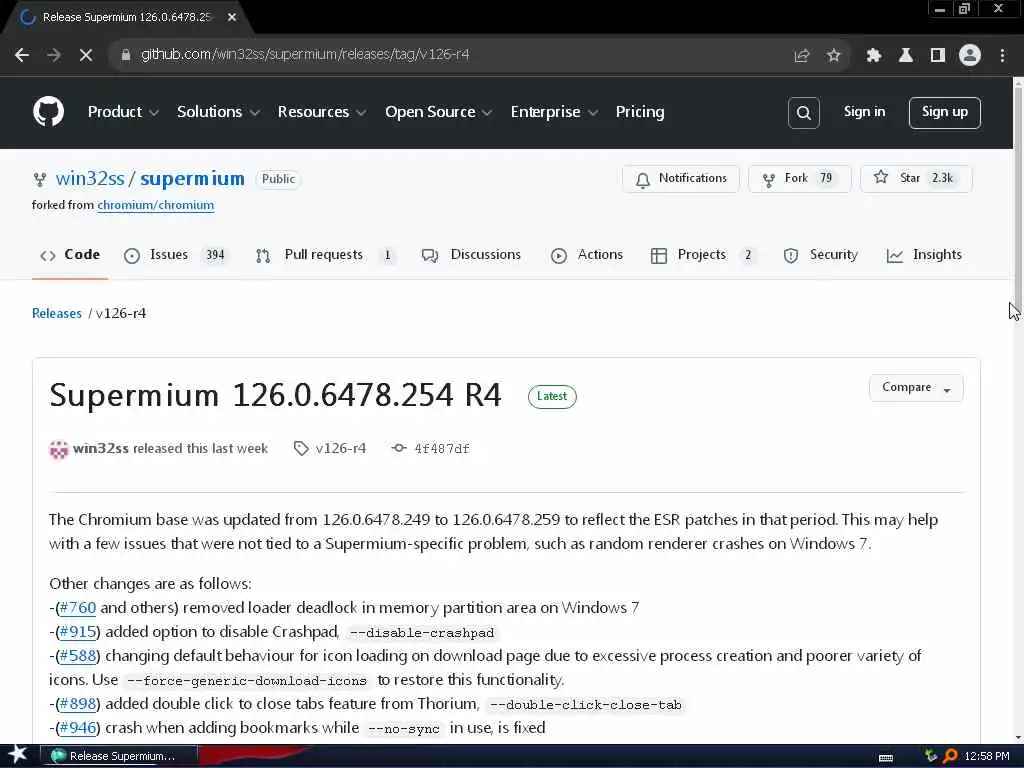The image size is (1024, 768).
Task: Fork the repository with Fork button
Action: (799, 178)
